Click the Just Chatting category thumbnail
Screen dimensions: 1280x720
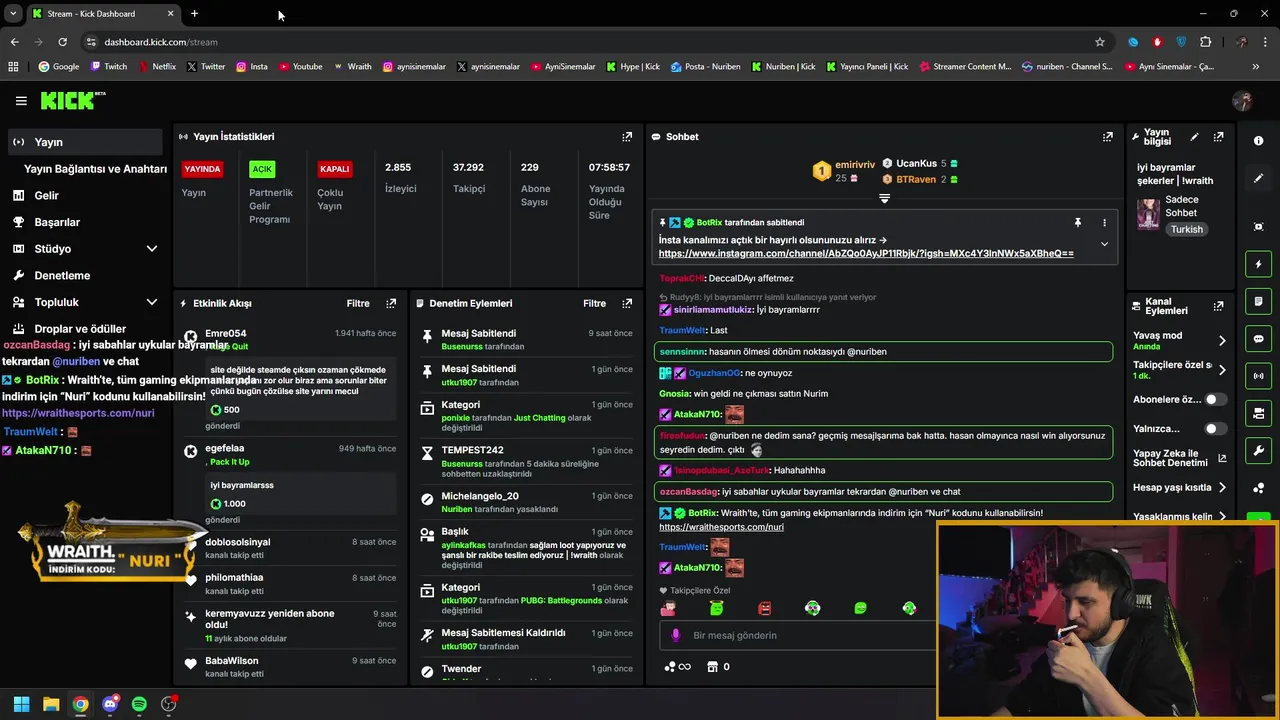click(x=1148, y=213)
